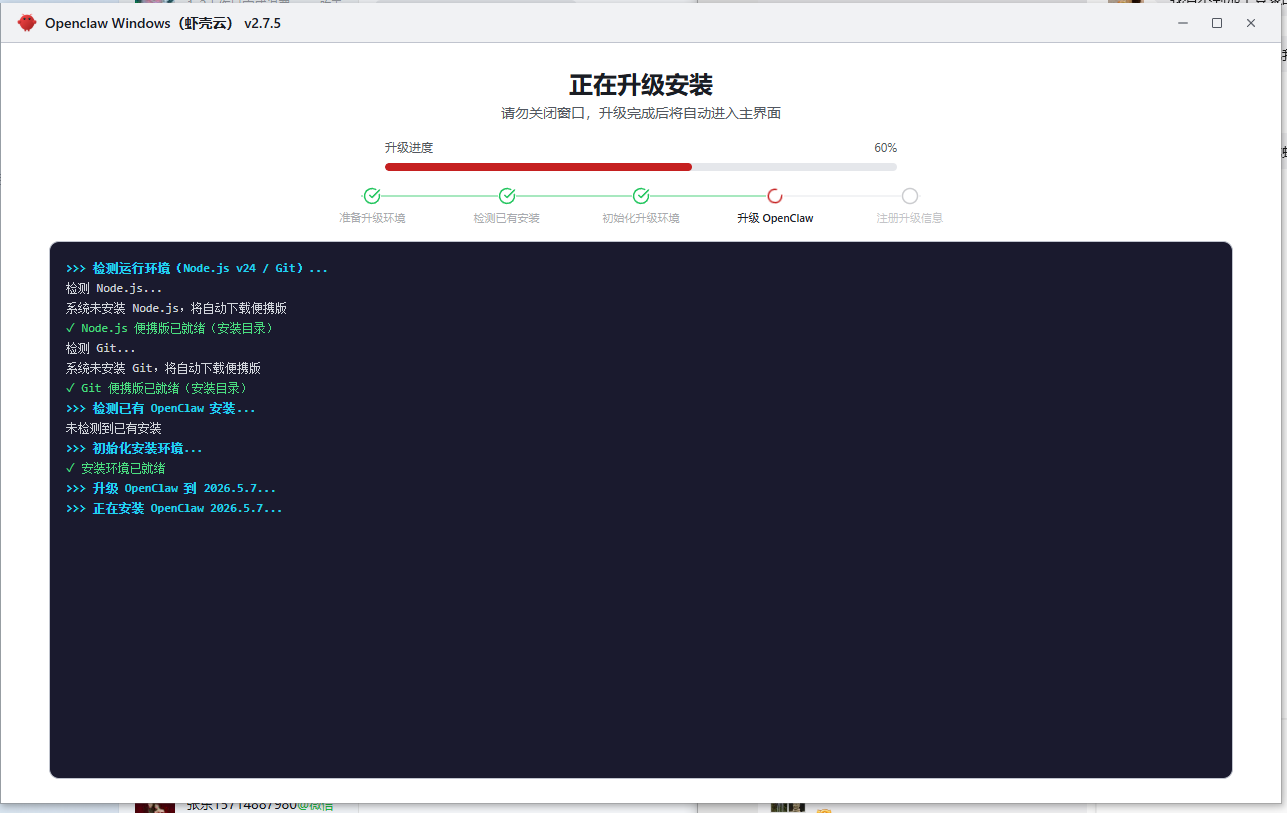
Task: Click log line 升级 OpenClaw 到 2026.5.7
Action: 171,488
